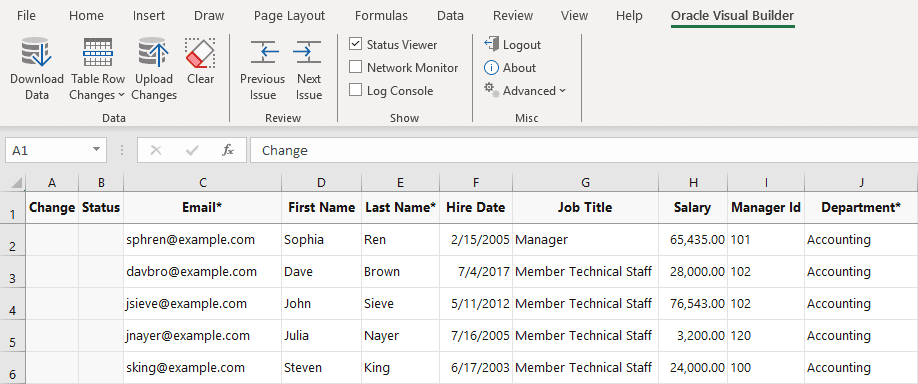This screenshot has width=918, height=384.
Task: Click the First Name cell Steven
Action: click(321, 368)
